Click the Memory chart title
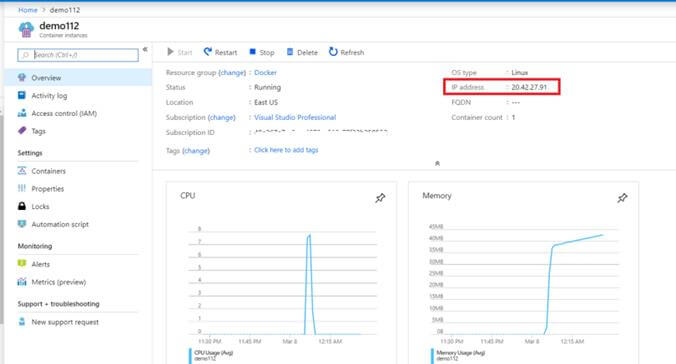This screenshot has width=676, height=364. (x=437, y=195)
